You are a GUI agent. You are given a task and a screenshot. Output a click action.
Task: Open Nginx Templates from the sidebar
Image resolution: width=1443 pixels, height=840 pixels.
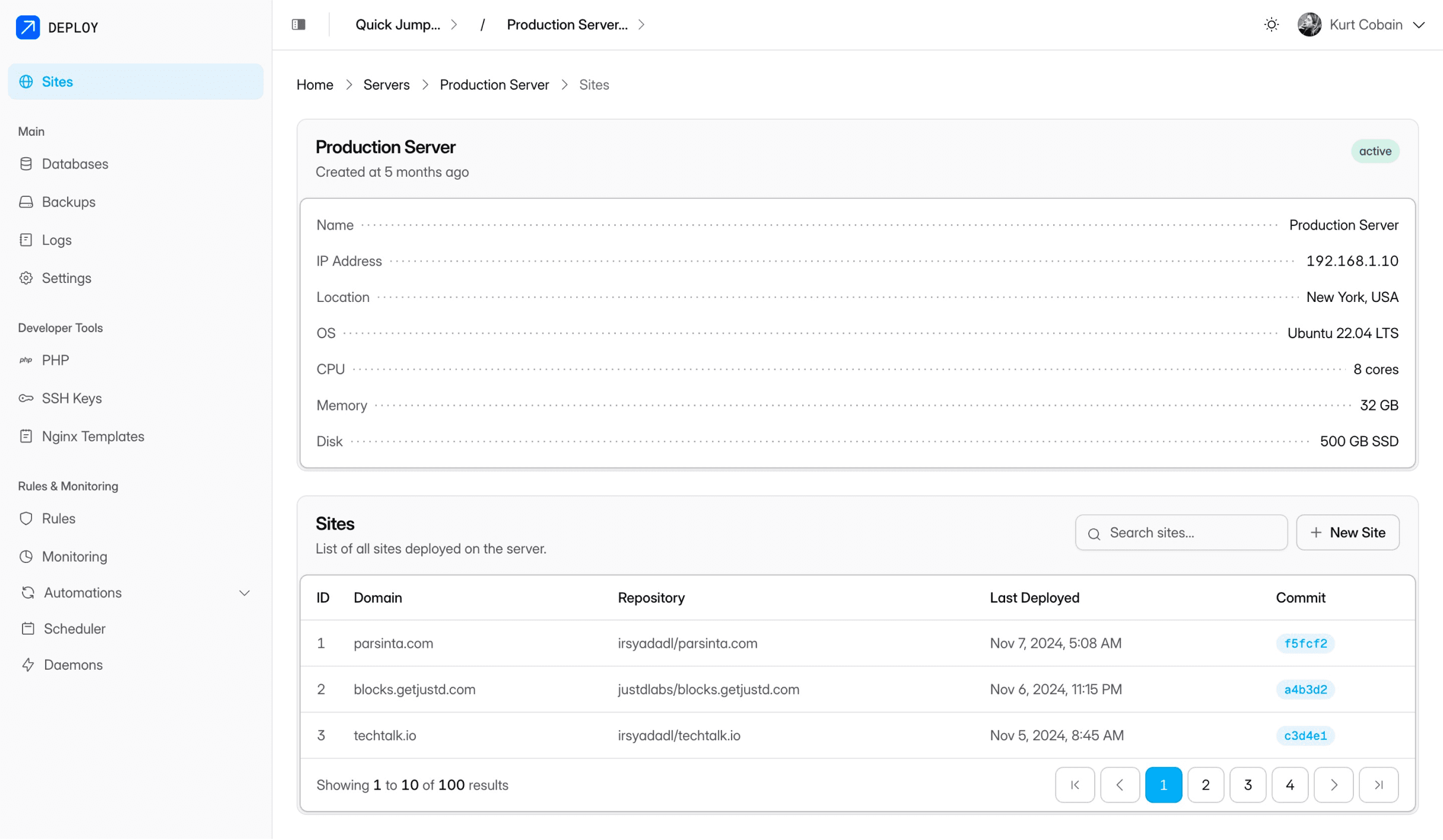point(93,437)
